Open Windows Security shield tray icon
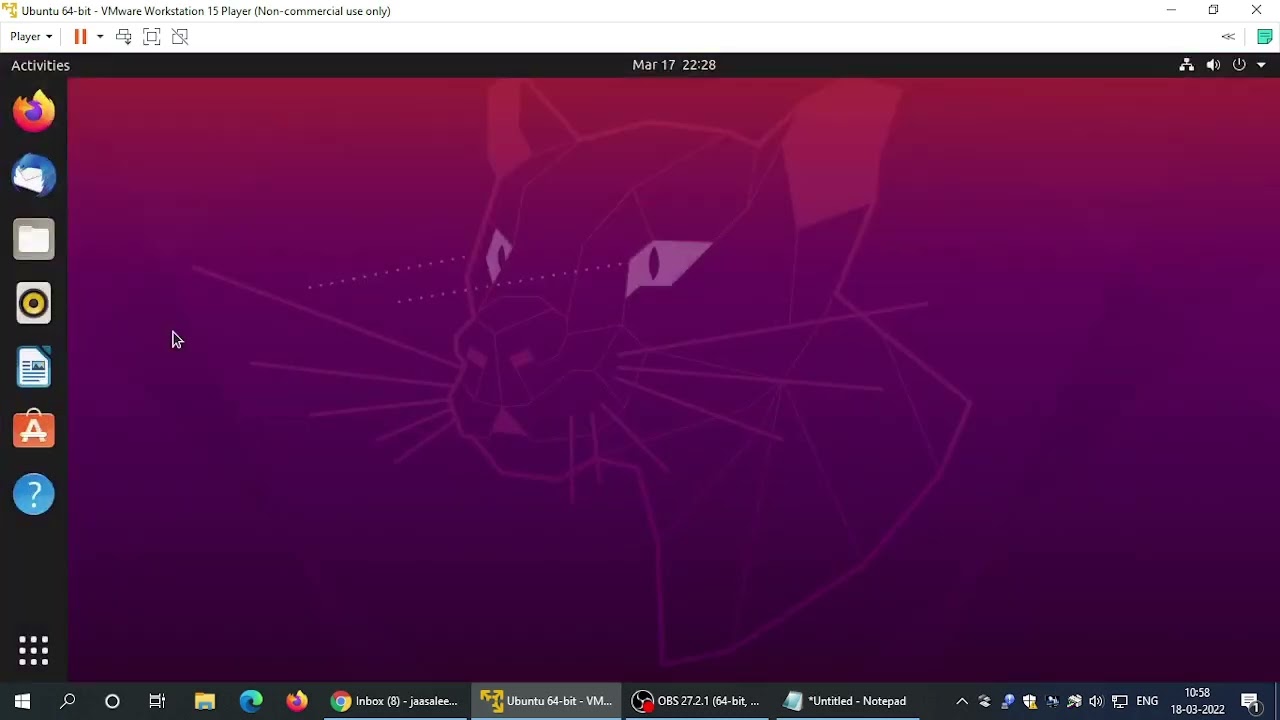The image size is (1280, 720). pos(1030,701)
